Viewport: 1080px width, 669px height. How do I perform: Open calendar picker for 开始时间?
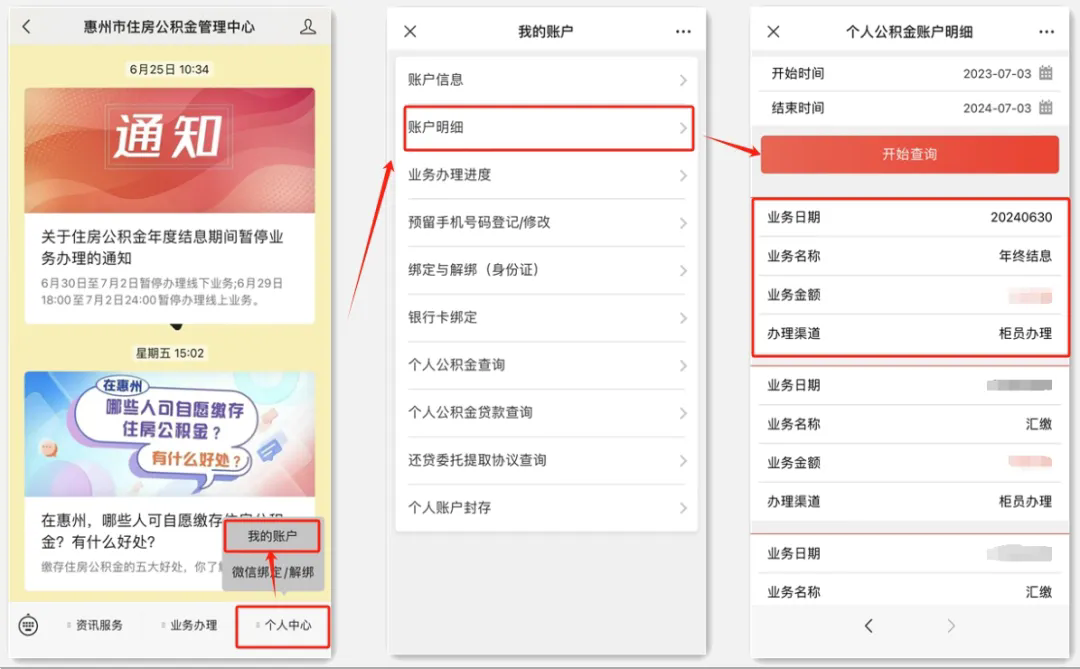[1046, 73]
